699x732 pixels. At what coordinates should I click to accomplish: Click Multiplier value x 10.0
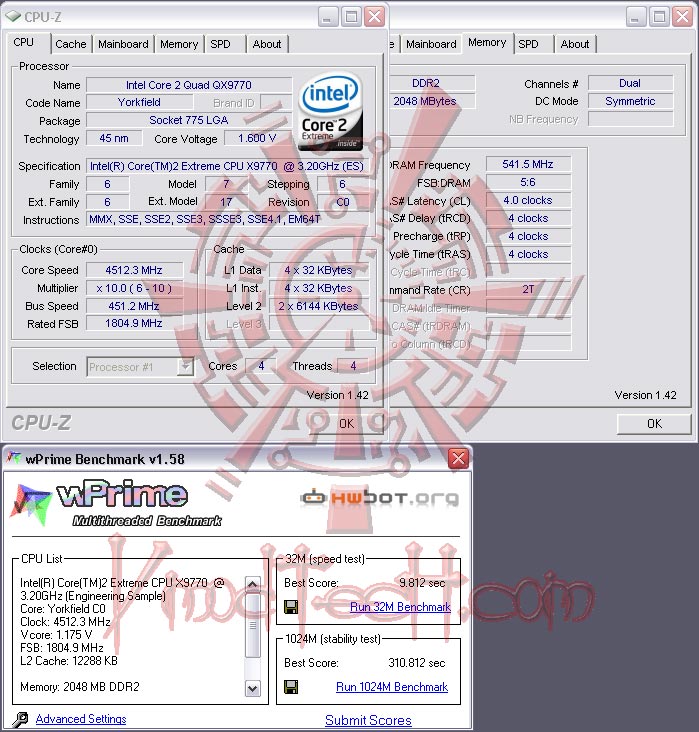pyautogui.click(x=134, y=288)
